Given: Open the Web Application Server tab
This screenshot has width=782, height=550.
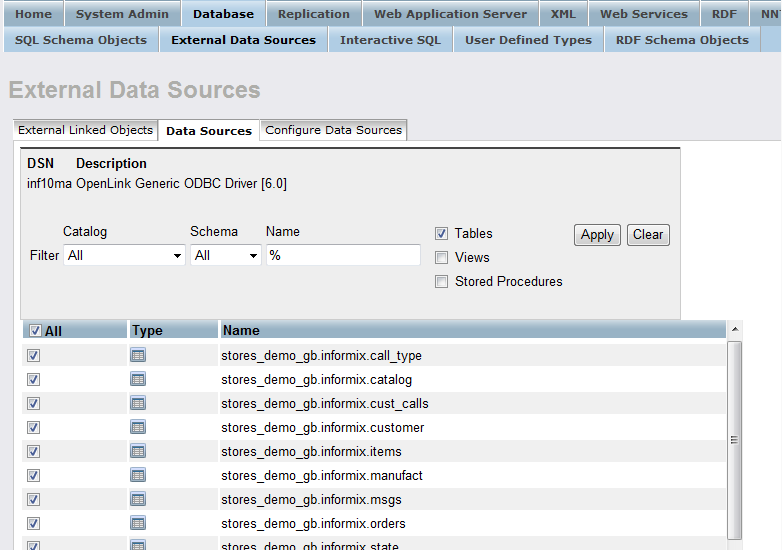Looking at the screenshot, I should point(450,13).
